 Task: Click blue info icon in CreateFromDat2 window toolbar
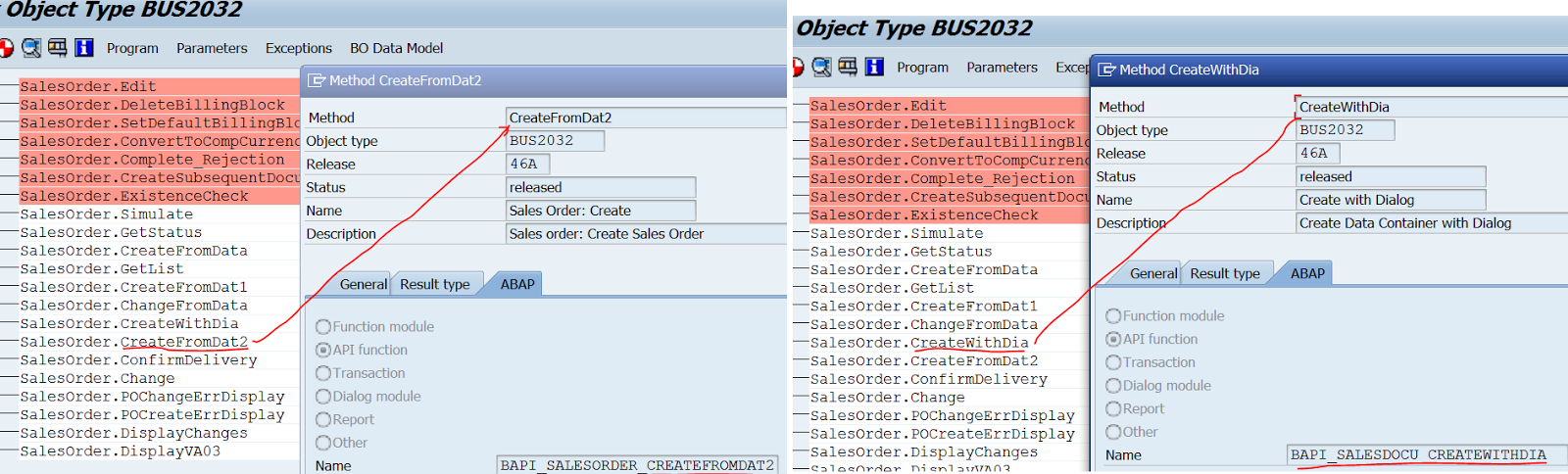point(84,47)
